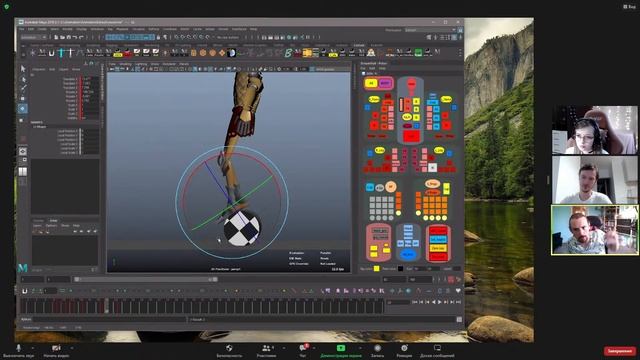Click green encryption shield in Zoom corner

pos(7,7)
